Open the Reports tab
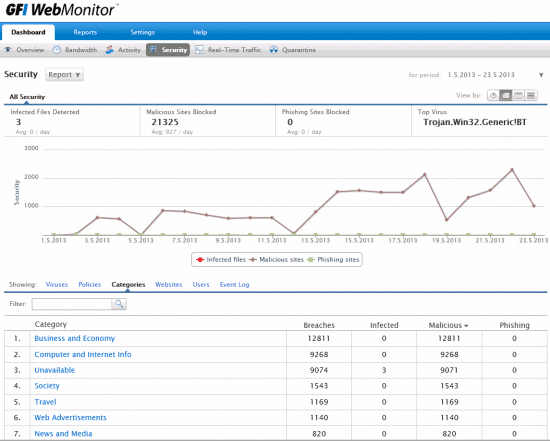 (85, 32)
